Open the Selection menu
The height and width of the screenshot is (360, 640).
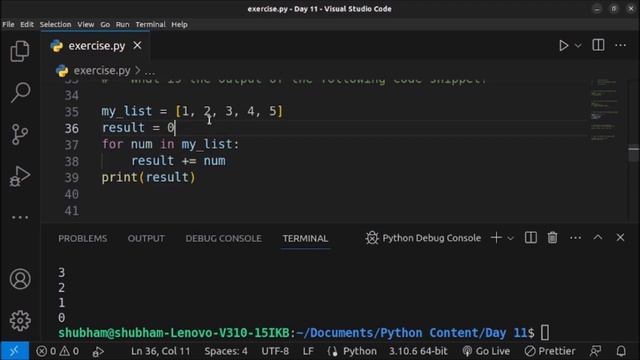pyautogui.click(x=56, y=24)
